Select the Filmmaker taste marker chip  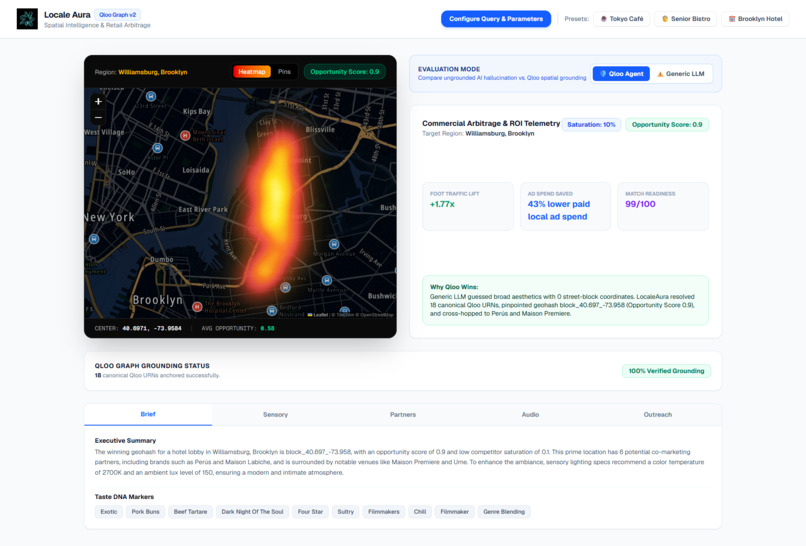coord(454,512)
